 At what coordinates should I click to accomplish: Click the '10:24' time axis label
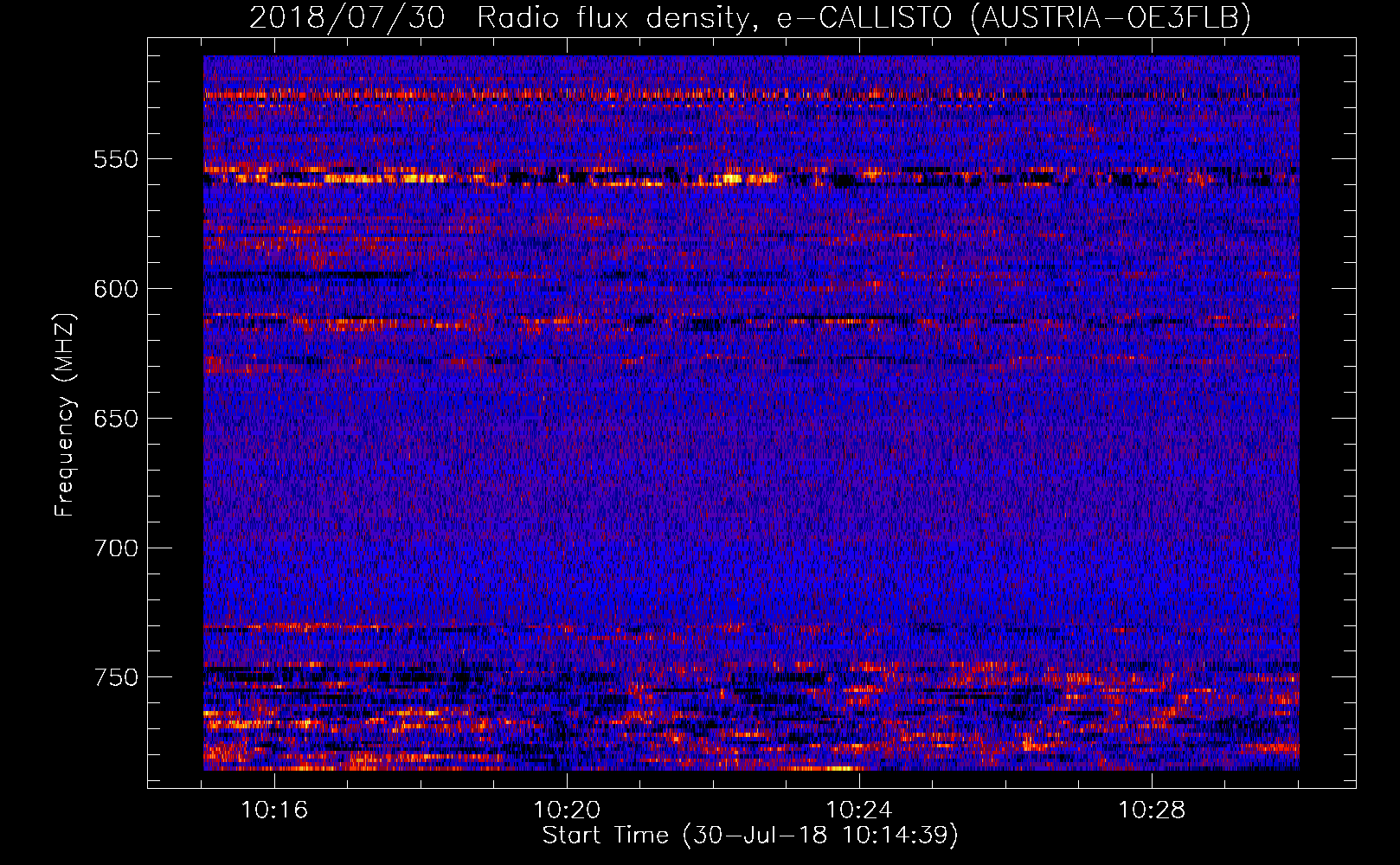coord(859,811)
